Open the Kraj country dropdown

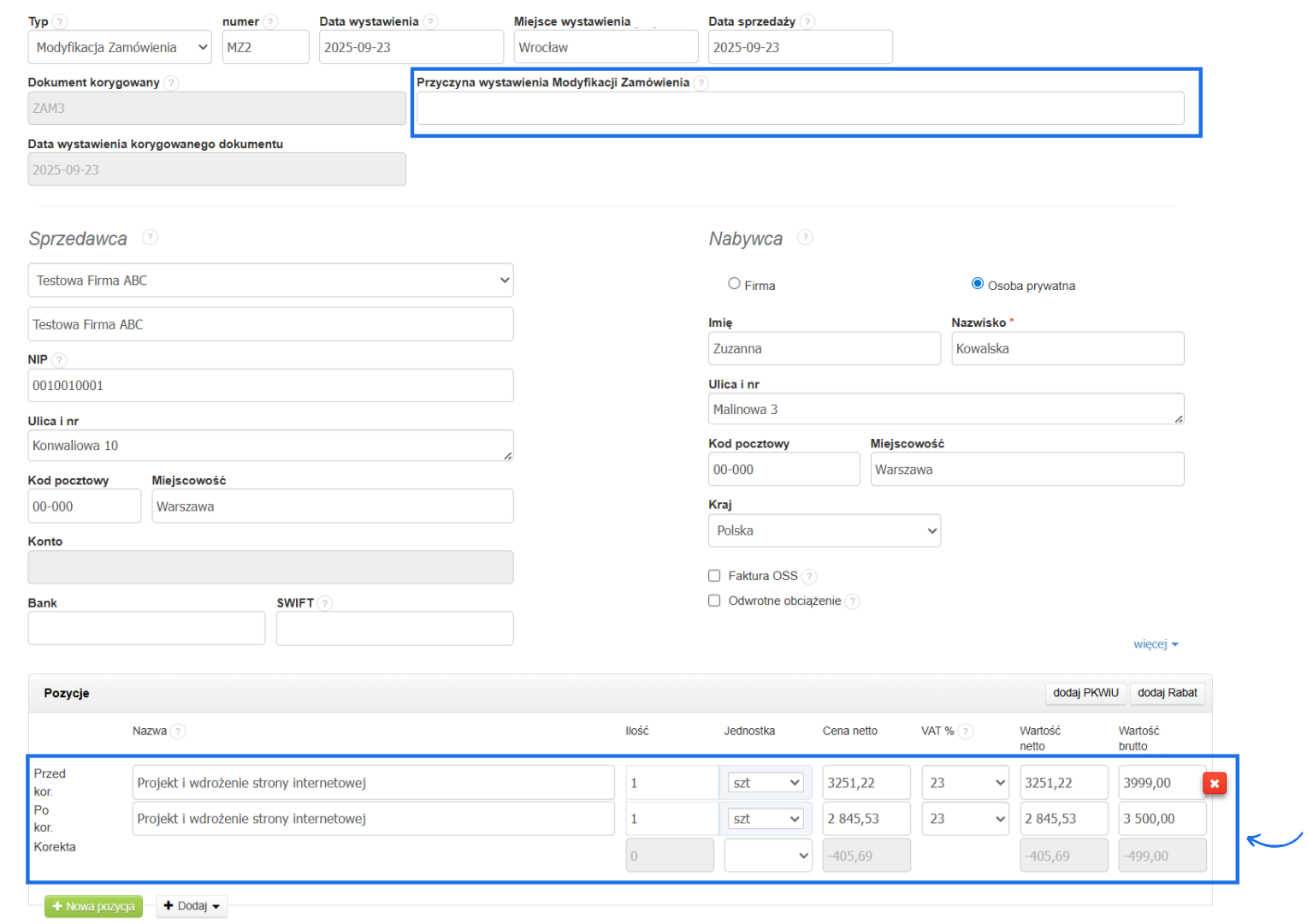(825, 530)
